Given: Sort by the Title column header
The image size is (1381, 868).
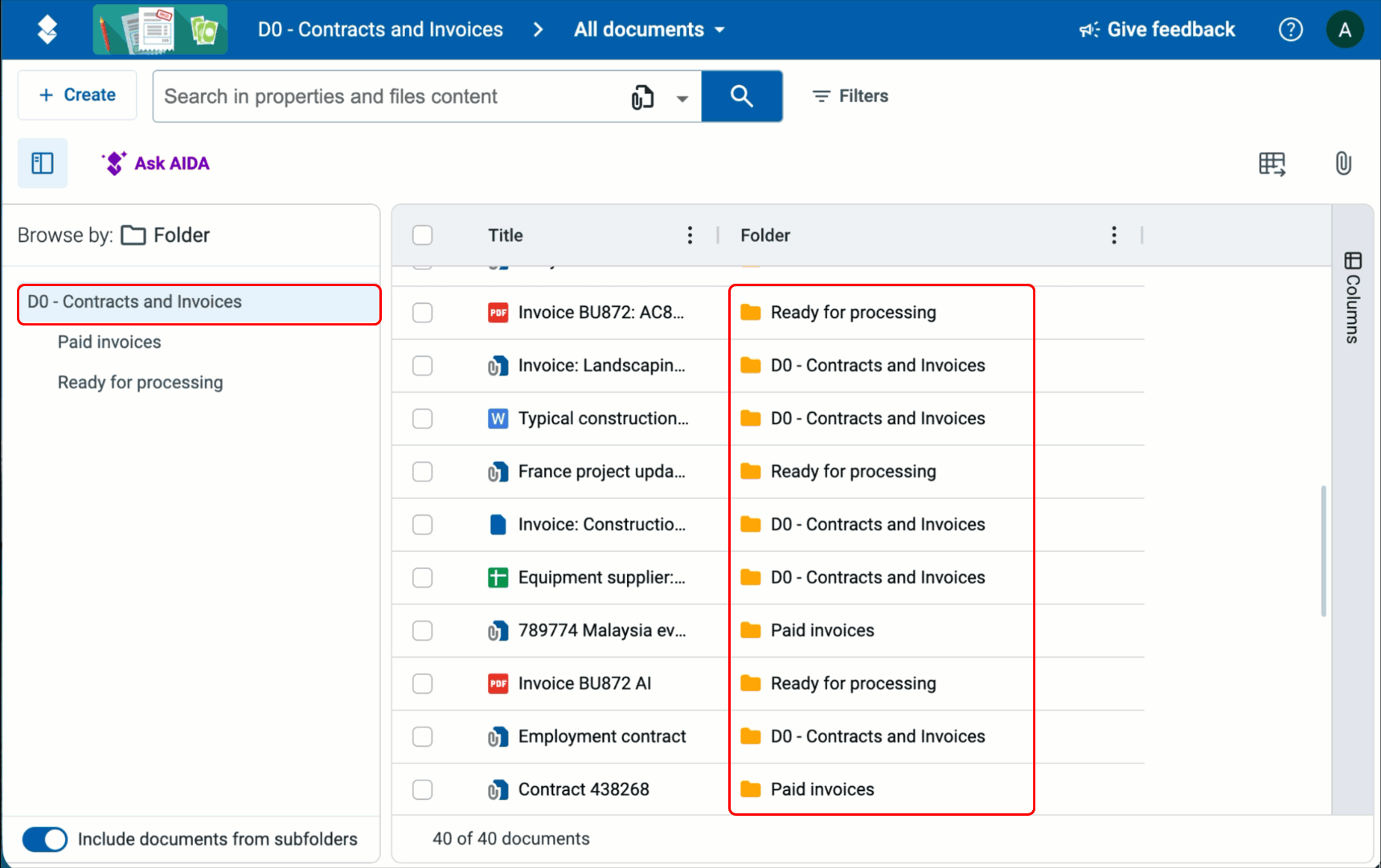Looking at the screenshot, I should tap(505, 235).
